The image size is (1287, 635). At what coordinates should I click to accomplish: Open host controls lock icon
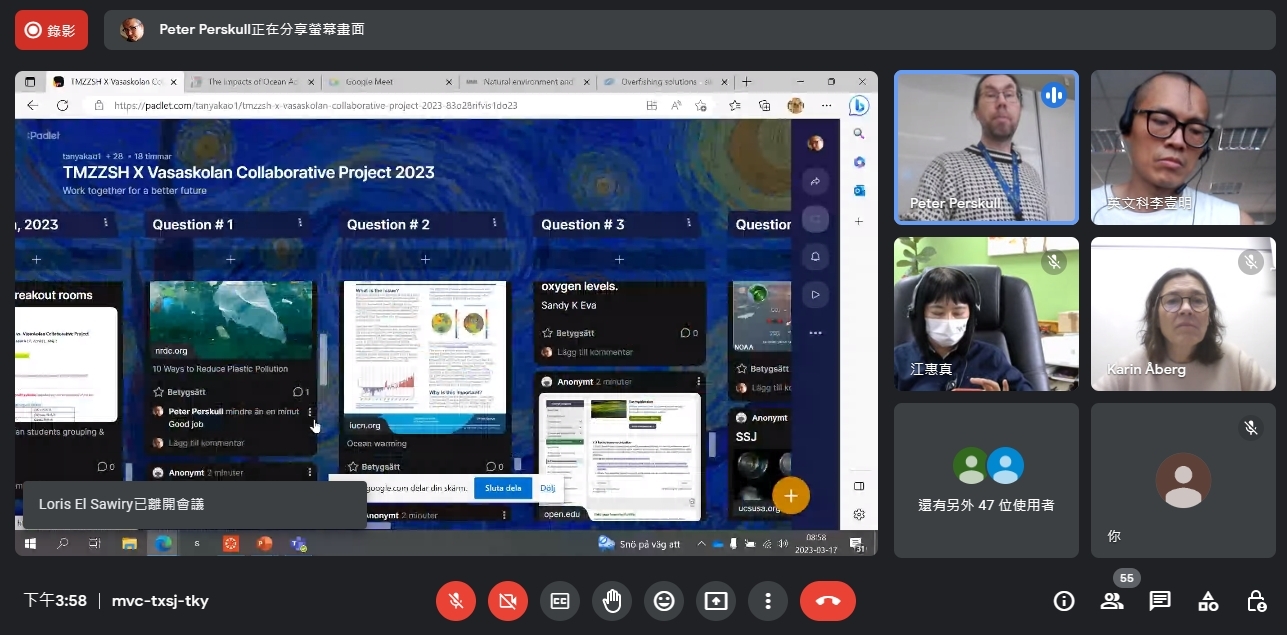(1256, 601)
